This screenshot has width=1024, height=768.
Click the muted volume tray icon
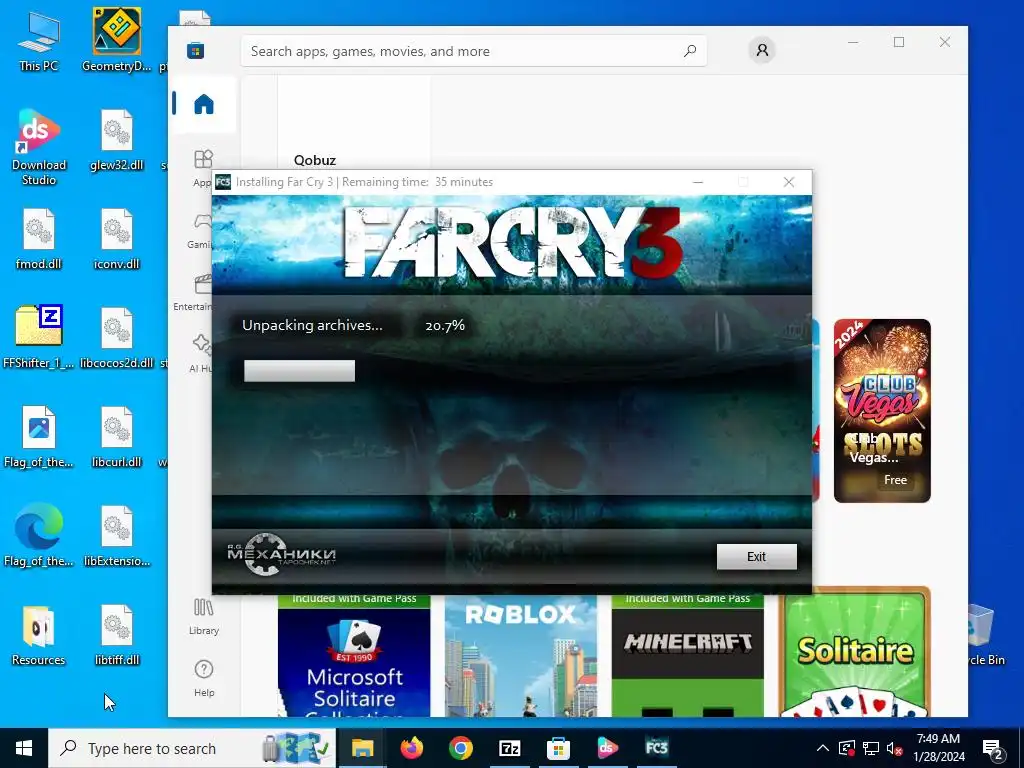coord(894,748)
